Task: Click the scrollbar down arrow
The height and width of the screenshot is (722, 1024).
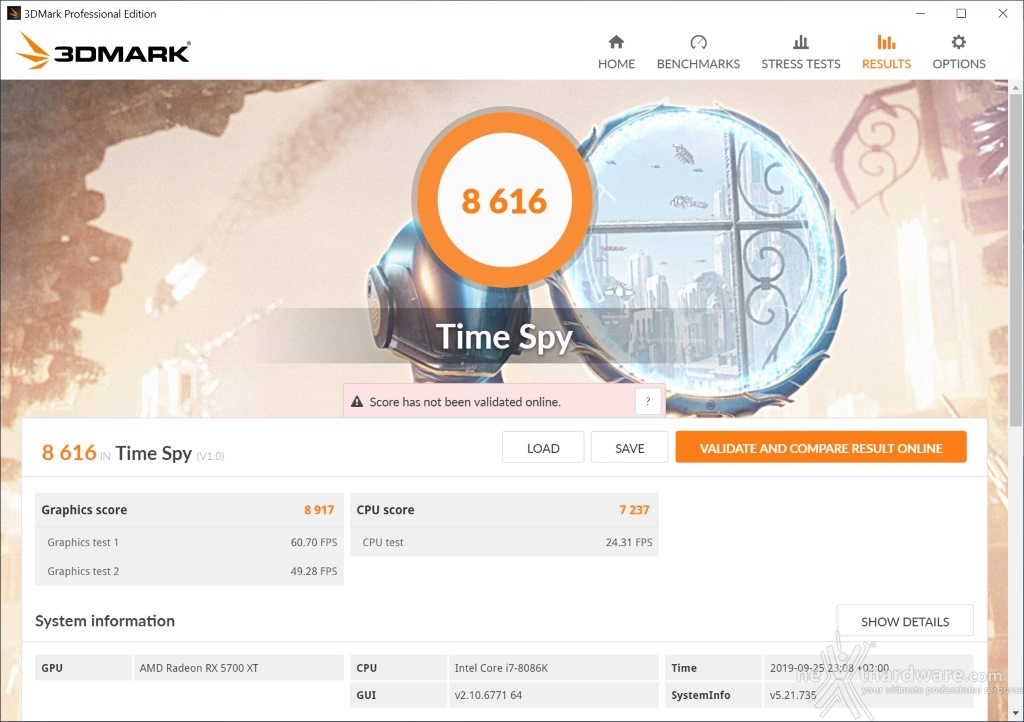Action: (x=1016, y=713)
